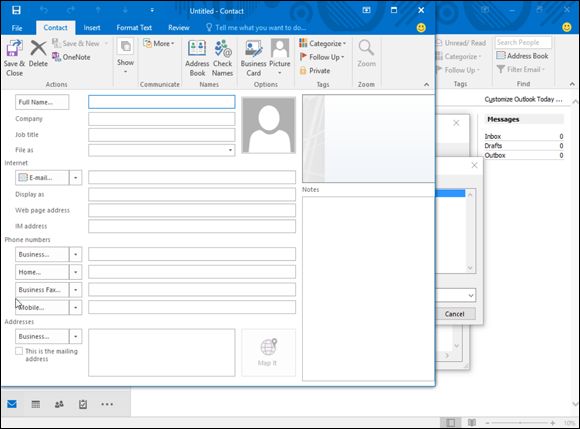The height and width of the screenshot is (429, 580).
Task: Click the Map It globe icon
Action: pyautogui.click(x=269, y=347)
